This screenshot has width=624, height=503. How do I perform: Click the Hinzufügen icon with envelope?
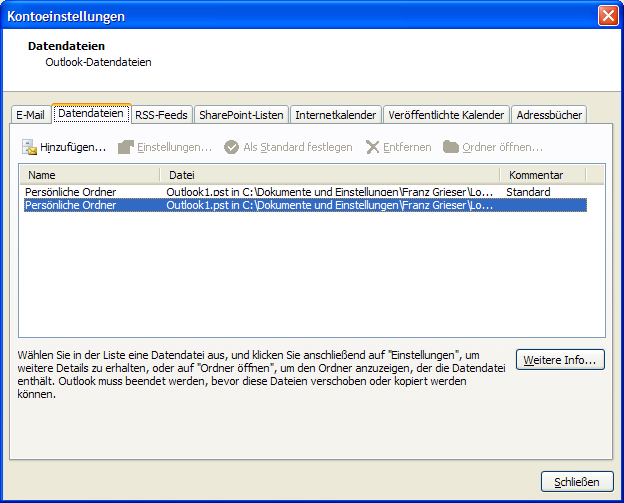29,147
